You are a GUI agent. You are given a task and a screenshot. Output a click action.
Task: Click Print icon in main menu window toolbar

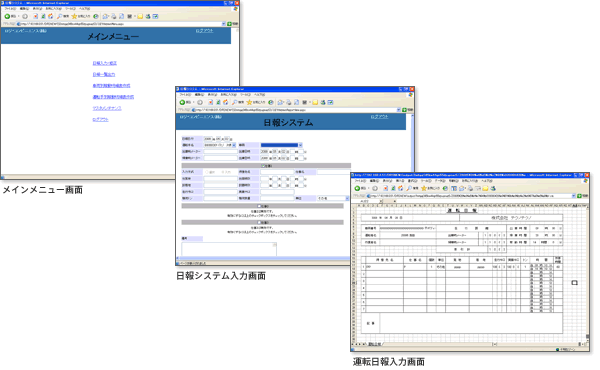[114, 16]
